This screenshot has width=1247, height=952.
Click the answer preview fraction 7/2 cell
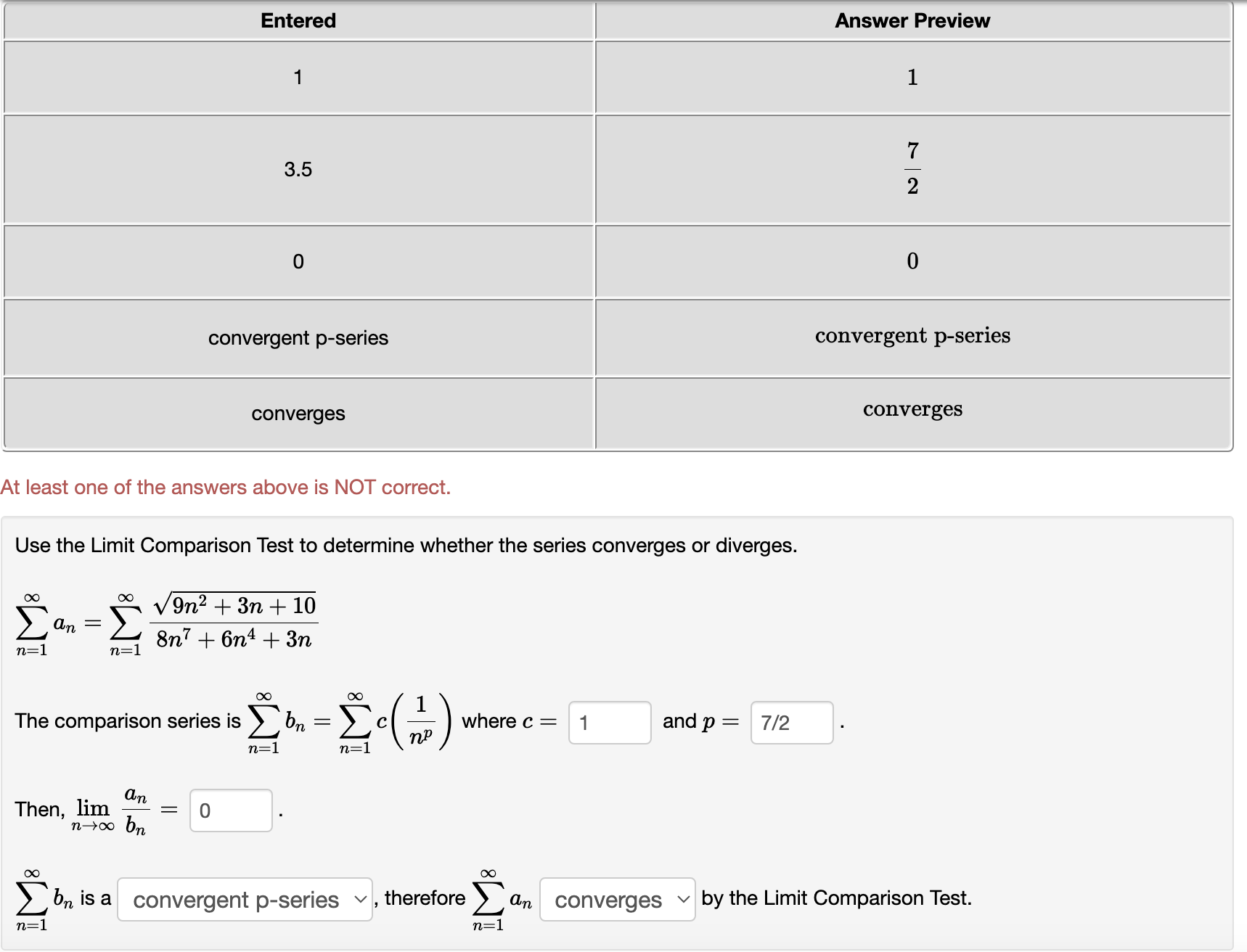(x=911, y=169)
